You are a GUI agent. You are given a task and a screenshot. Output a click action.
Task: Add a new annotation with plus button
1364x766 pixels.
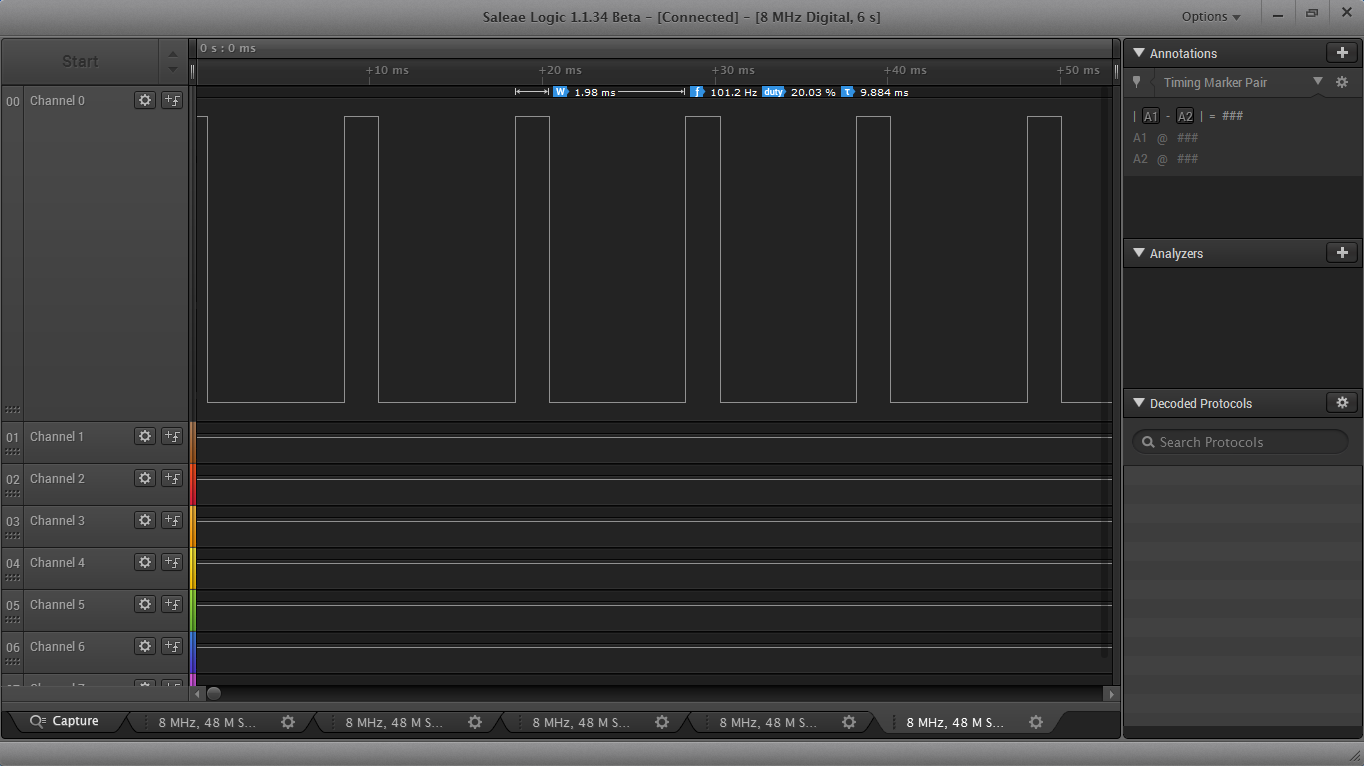1342,53
